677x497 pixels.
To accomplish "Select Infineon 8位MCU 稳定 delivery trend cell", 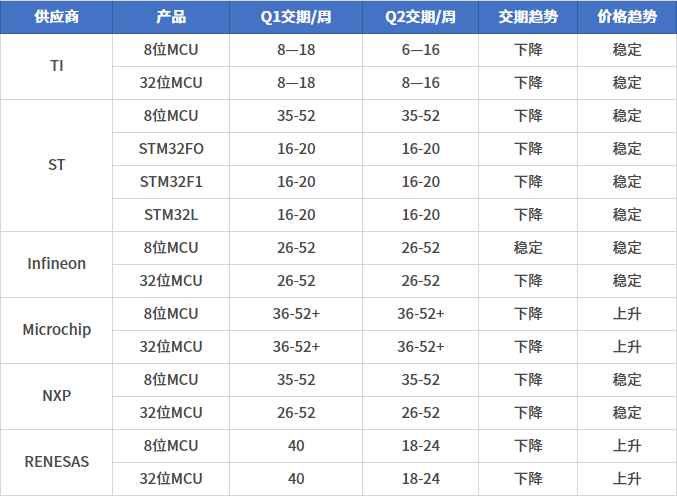I will tap(528, 248).
